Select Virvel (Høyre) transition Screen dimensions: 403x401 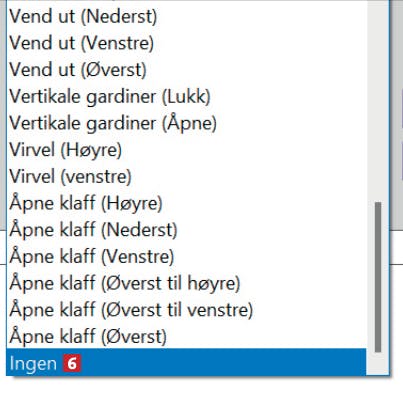click(x=186, y=150)
